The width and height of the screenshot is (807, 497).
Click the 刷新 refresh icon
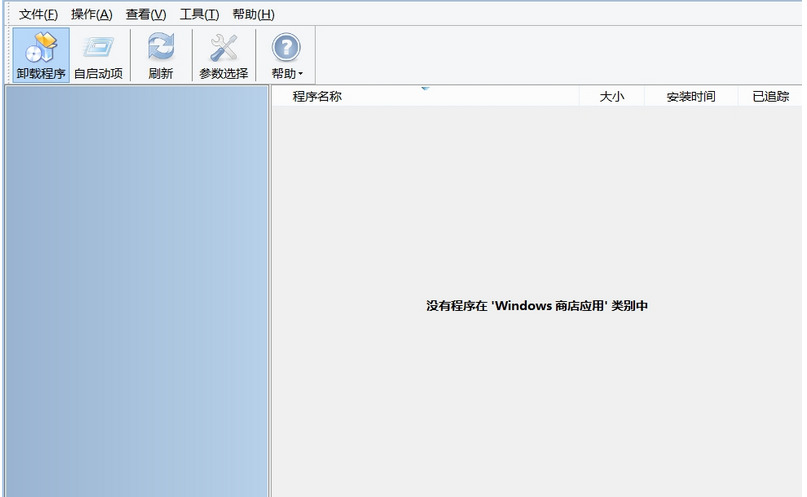[161, 55]
